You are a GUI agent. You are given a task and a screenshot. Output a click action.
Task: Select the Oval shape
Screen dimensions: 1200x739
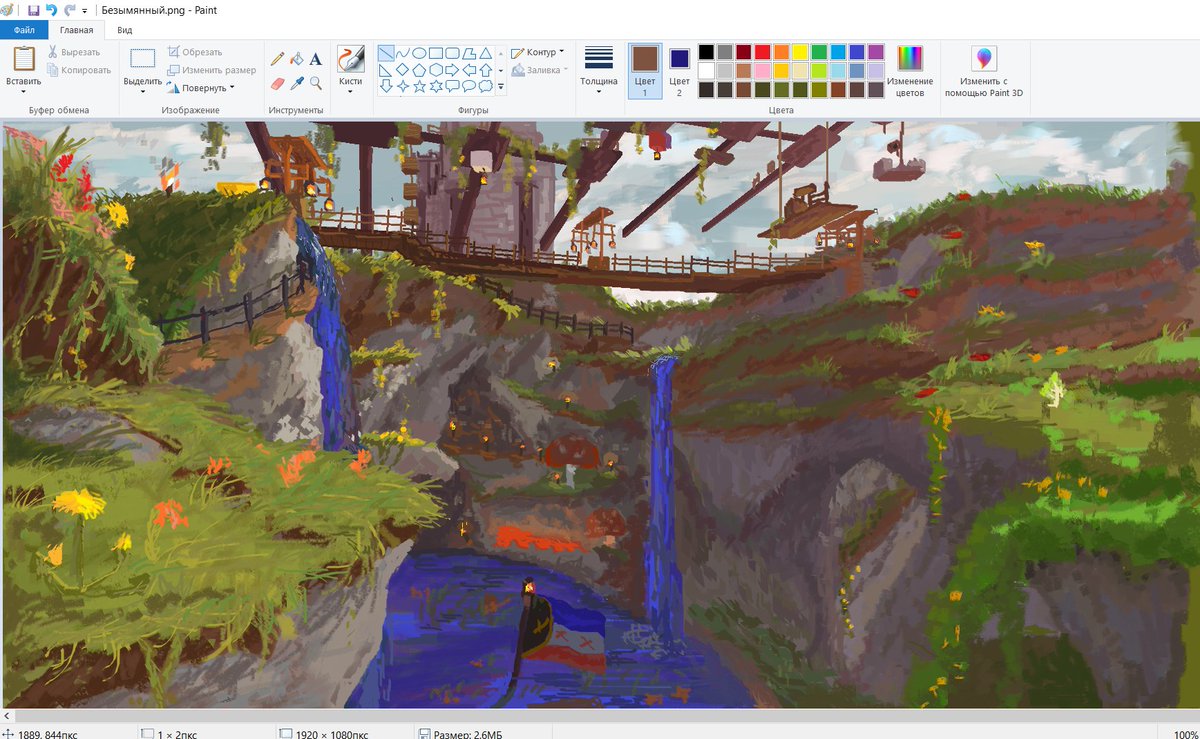420,53
